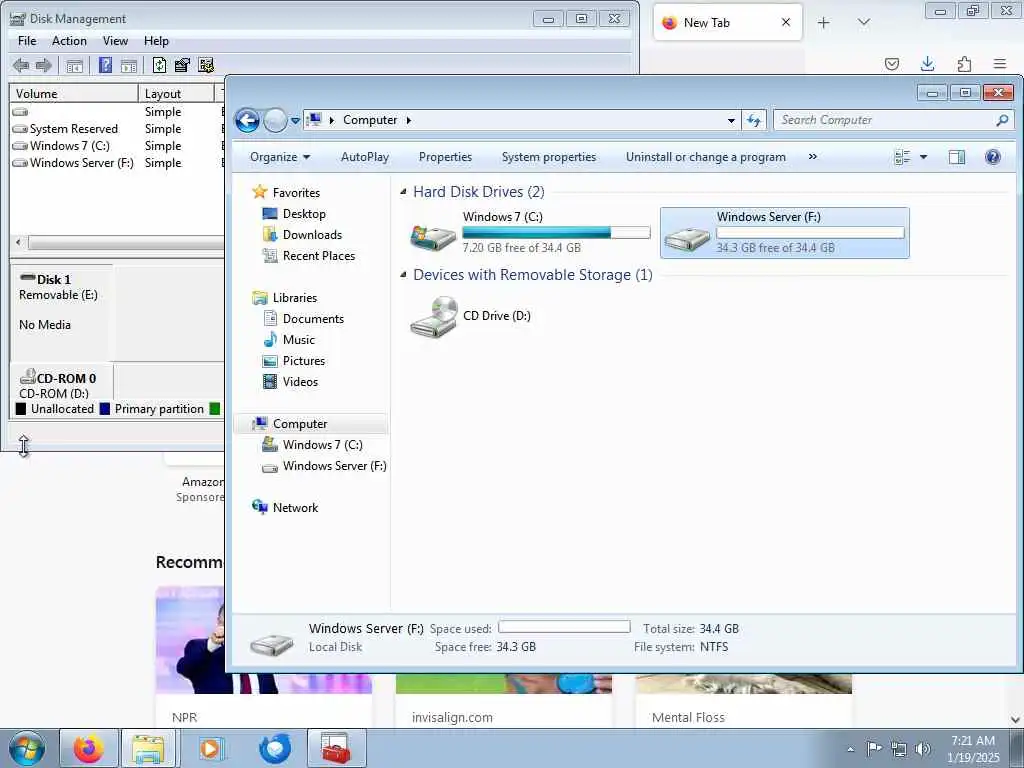Click Show/Hide Action Pane icon in Disk Management
Image resolution: width=1024 pixels, height=768 pixels.
point(129,65)
